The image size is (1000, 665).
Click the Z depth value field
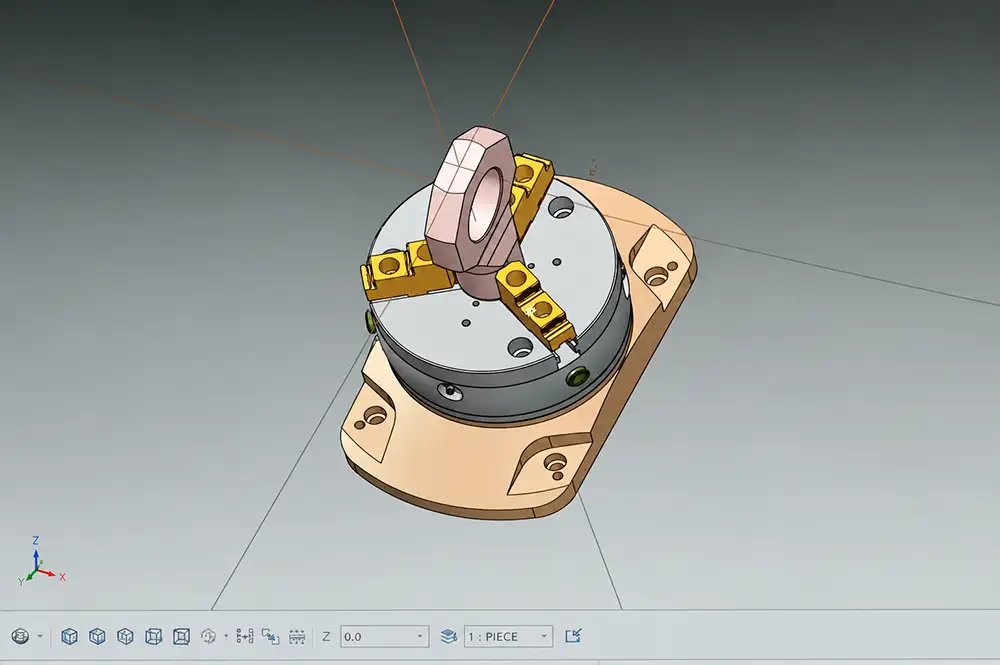385,636
